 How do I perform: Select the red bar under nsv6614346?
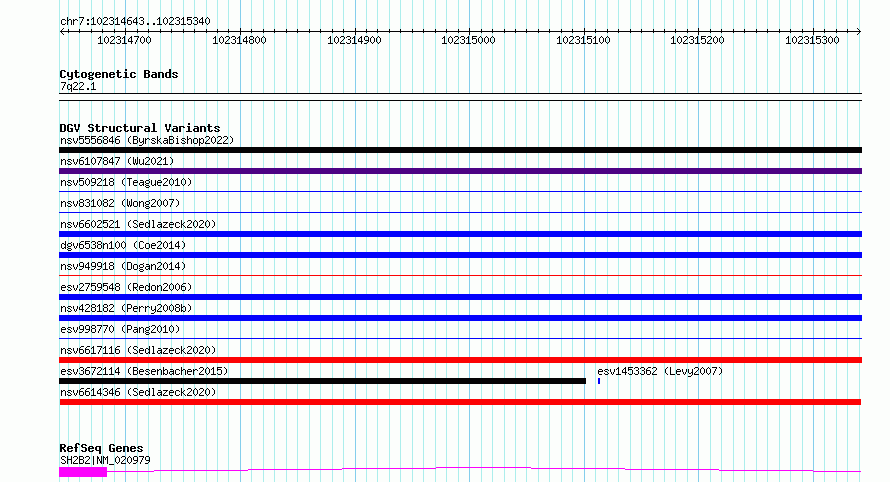point(460,402)
